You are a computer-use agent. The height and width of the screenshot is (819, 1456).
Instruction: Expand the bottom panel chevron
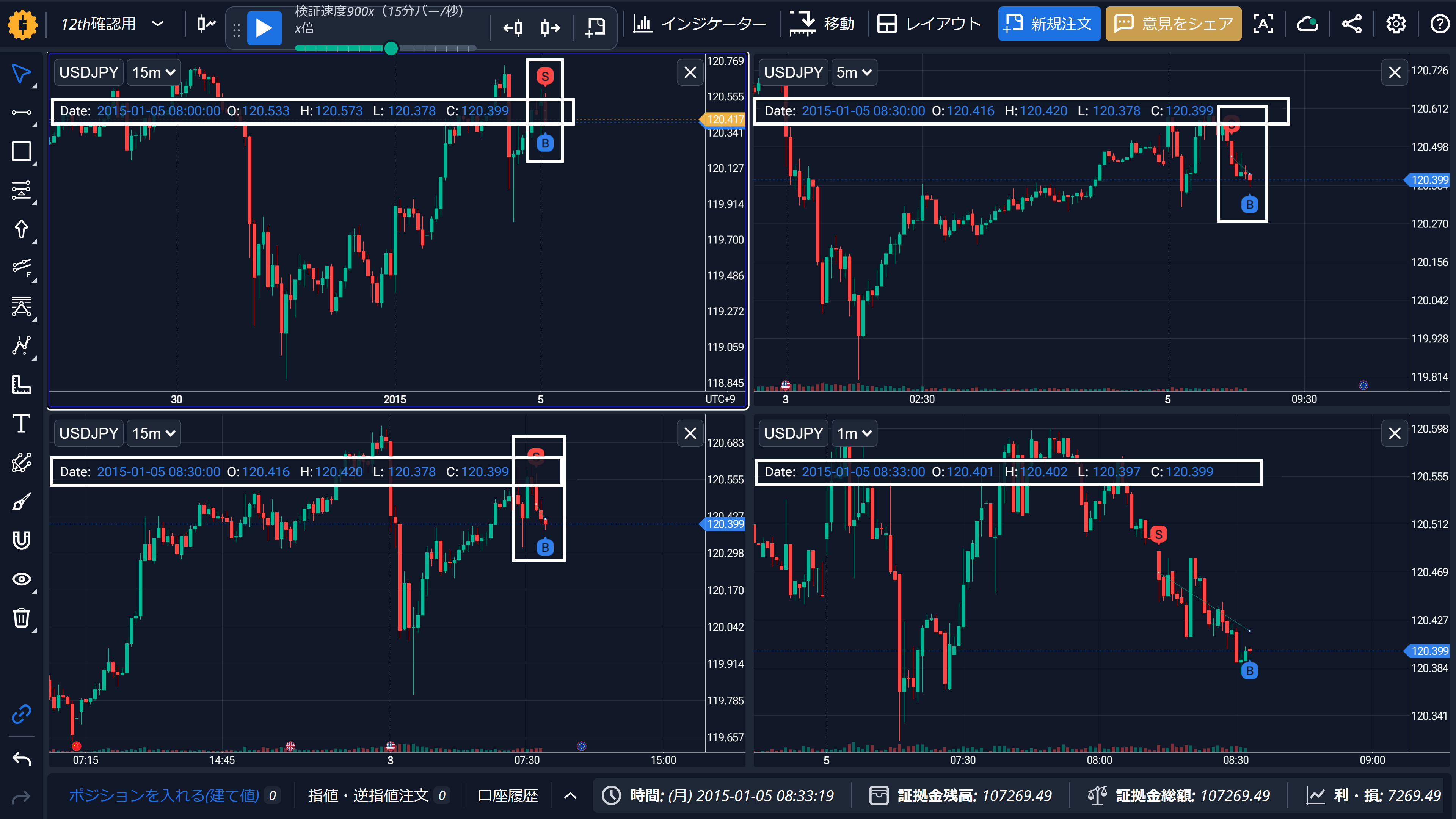pos(570,795)
